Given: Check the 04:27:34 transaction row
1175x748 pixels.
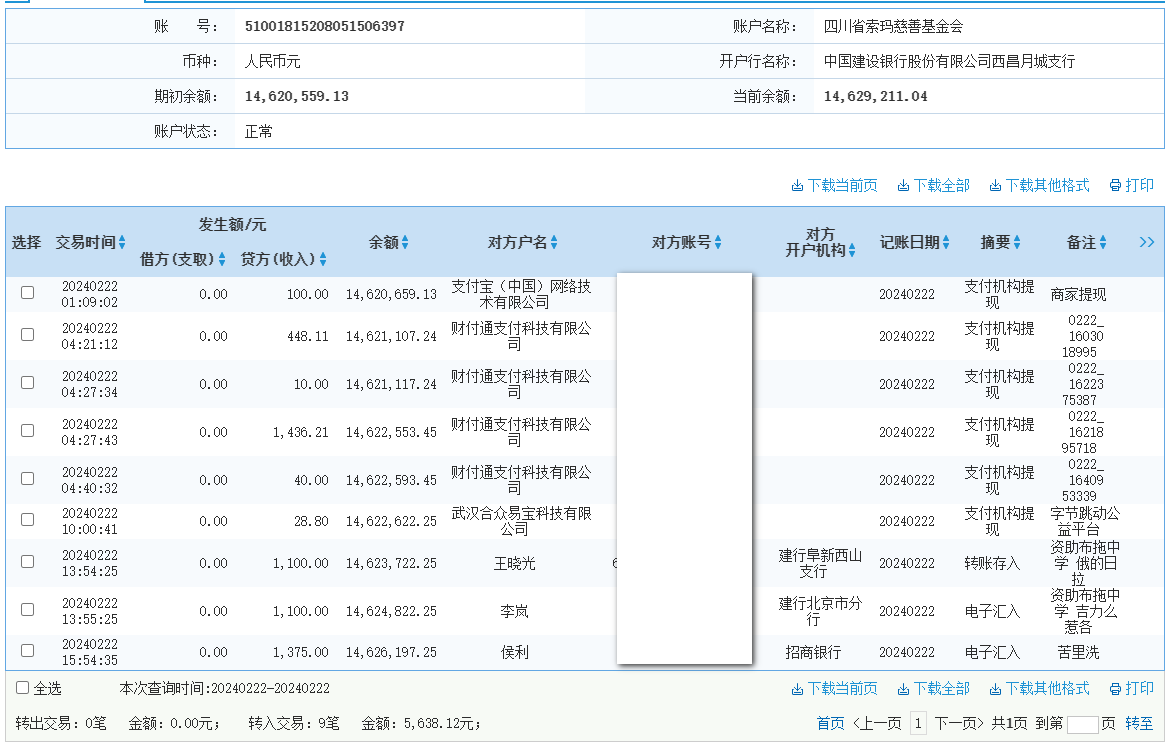Looking at the screenshot, I should click(28, 382).
